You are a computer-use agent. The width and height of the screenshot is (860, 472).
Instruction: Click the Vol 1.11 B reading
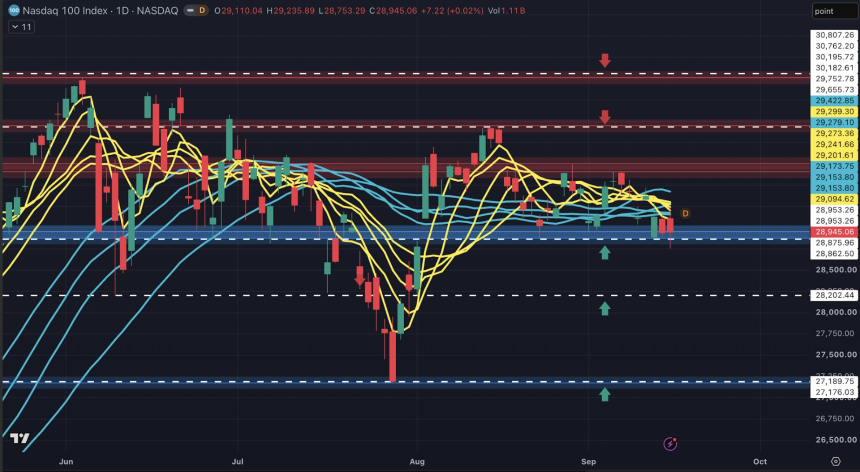(506, 10)
